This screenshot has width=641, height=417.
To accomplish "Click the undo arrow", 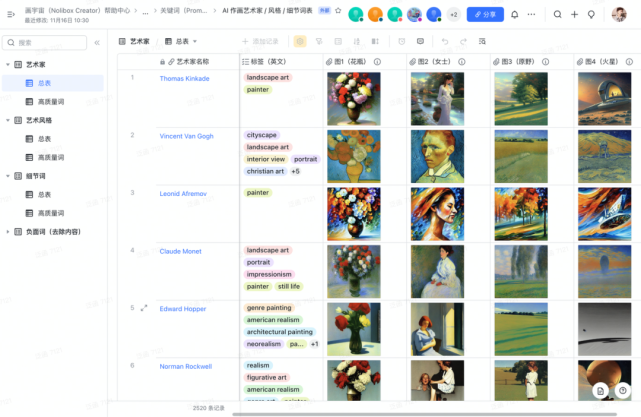I will click(445, 41).
